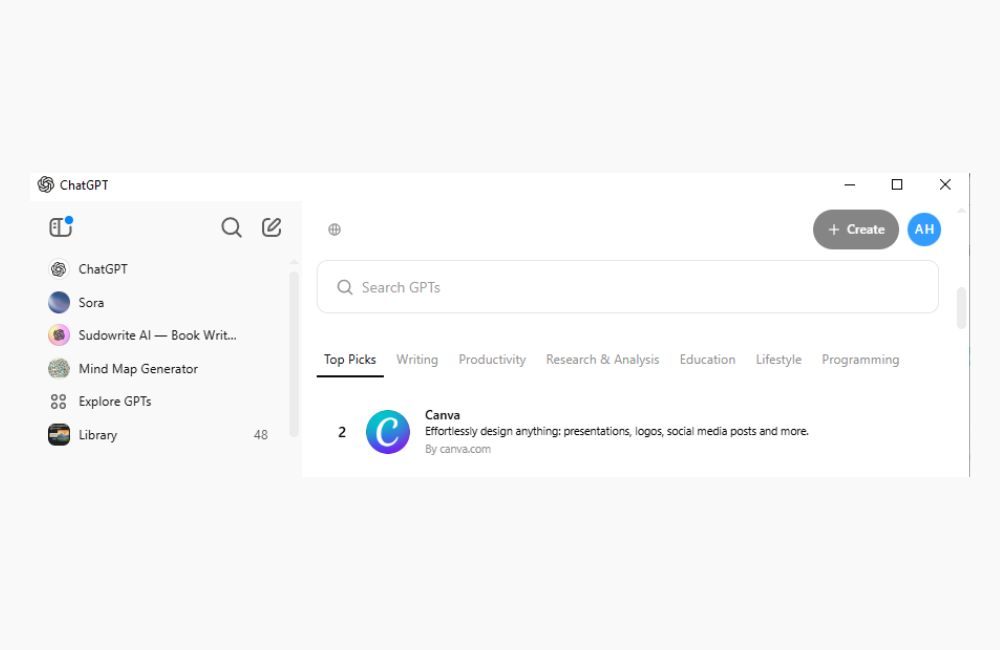
Task: Click the Library thumbnail icon
Action: point(59,435)
